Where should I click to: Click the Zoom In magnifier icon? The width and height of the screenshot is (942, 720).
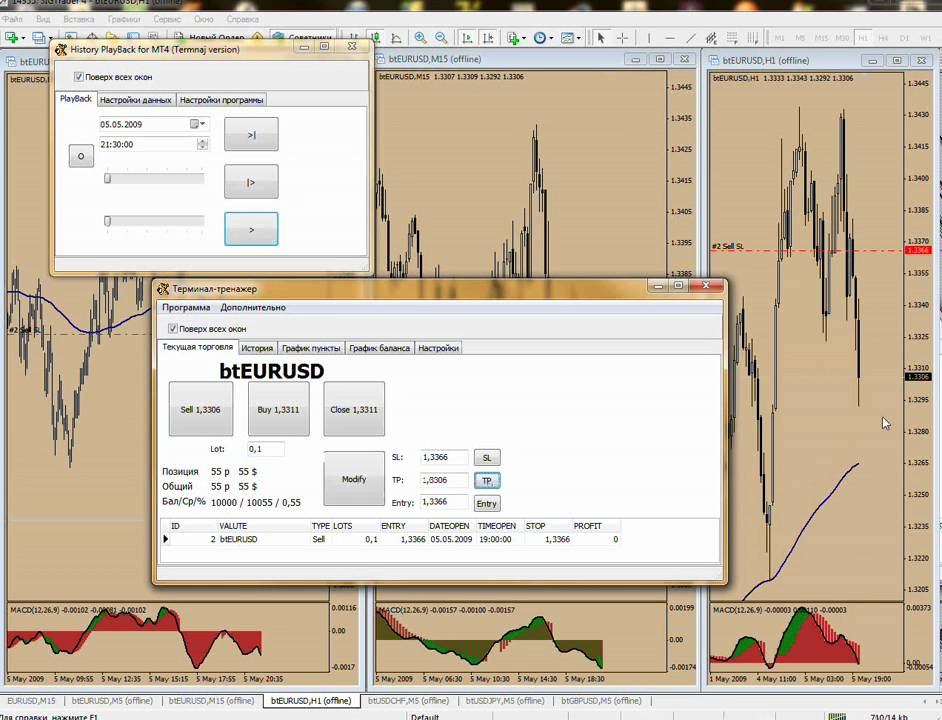421,38
